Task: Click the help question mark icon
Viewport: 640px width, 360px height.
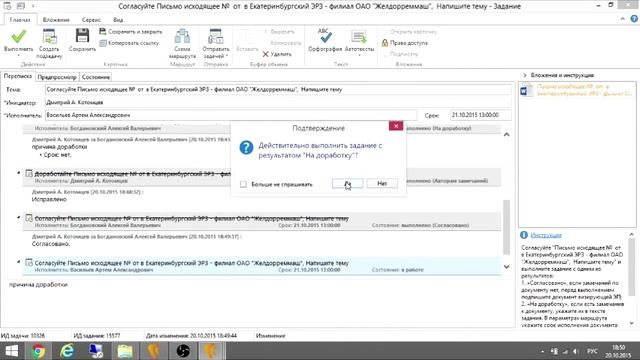Action: pos(634,19)
